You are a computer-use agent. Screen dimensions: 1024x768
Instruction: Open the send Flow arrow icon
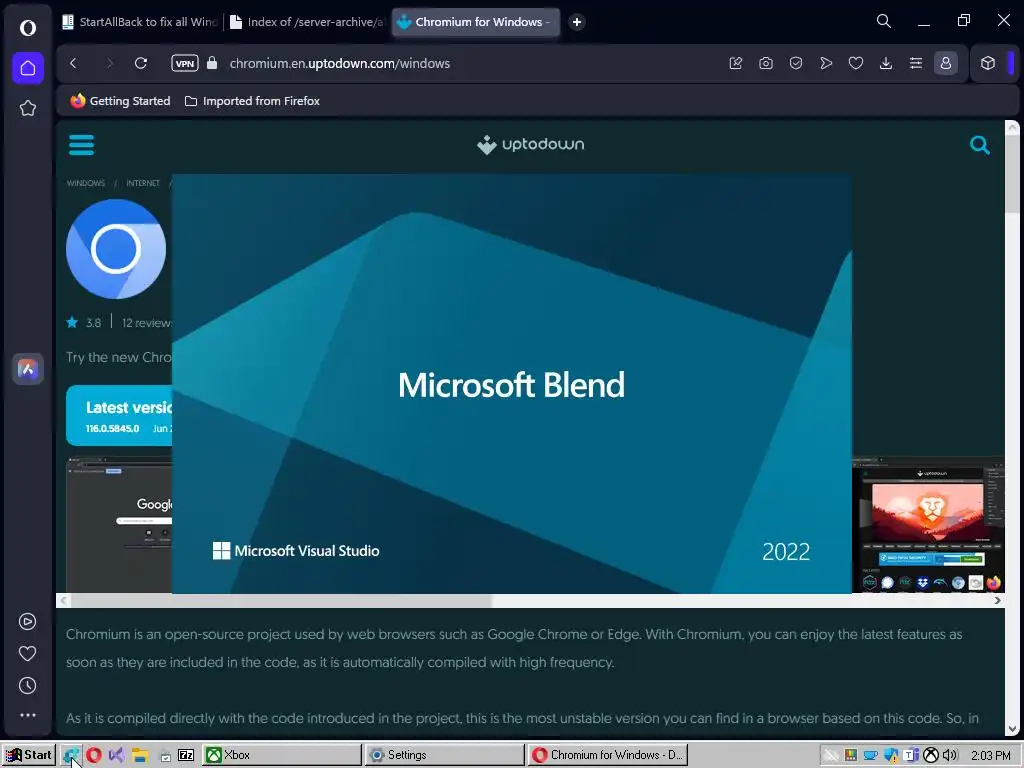pos(825,63)
